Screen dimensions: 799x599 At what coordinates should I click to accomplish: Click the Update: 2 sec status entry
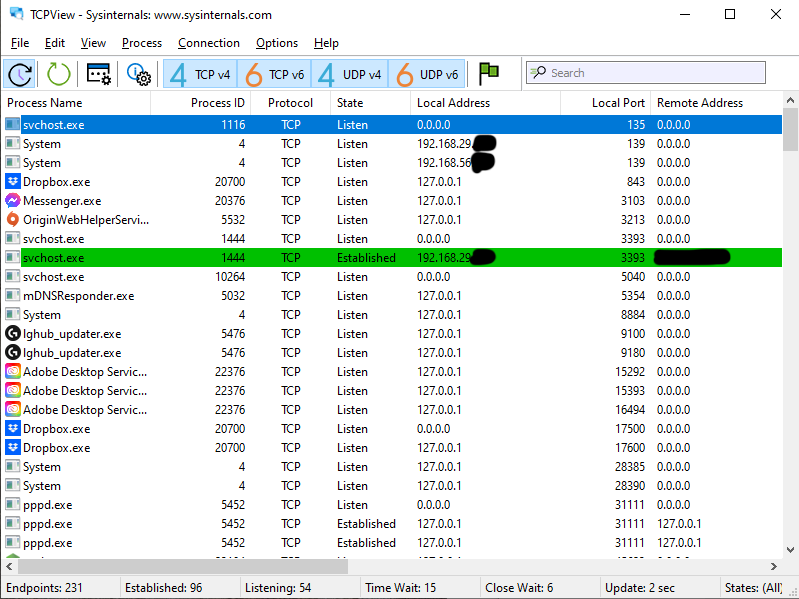pos(640,588)
